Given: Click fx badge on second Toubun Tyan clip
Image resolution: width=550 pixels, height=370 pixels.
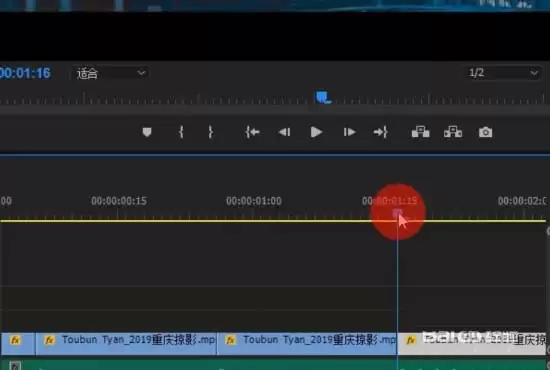Looking at the screenshot, I should point(230,340).
